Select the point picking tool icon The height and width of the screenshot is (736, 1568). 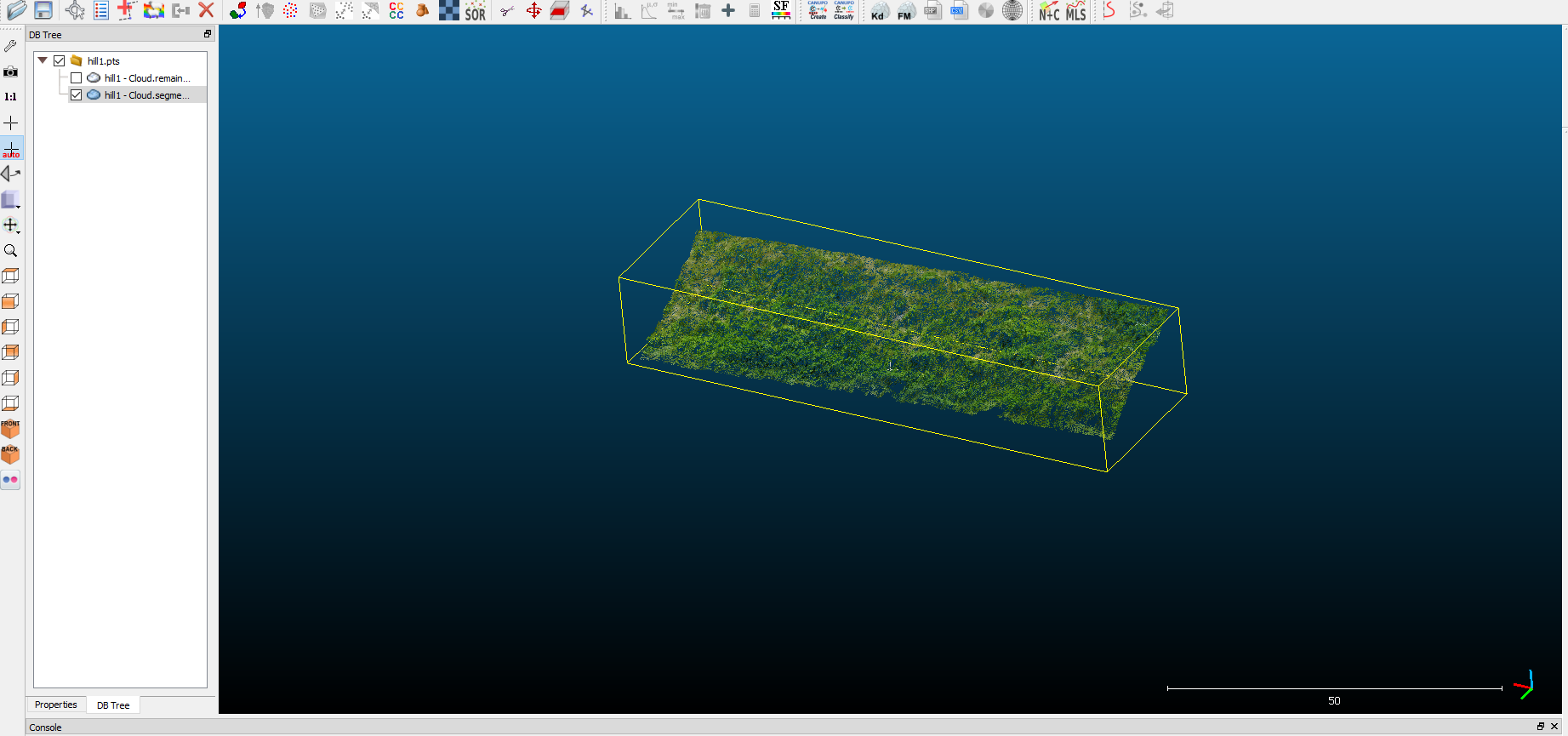75,10
